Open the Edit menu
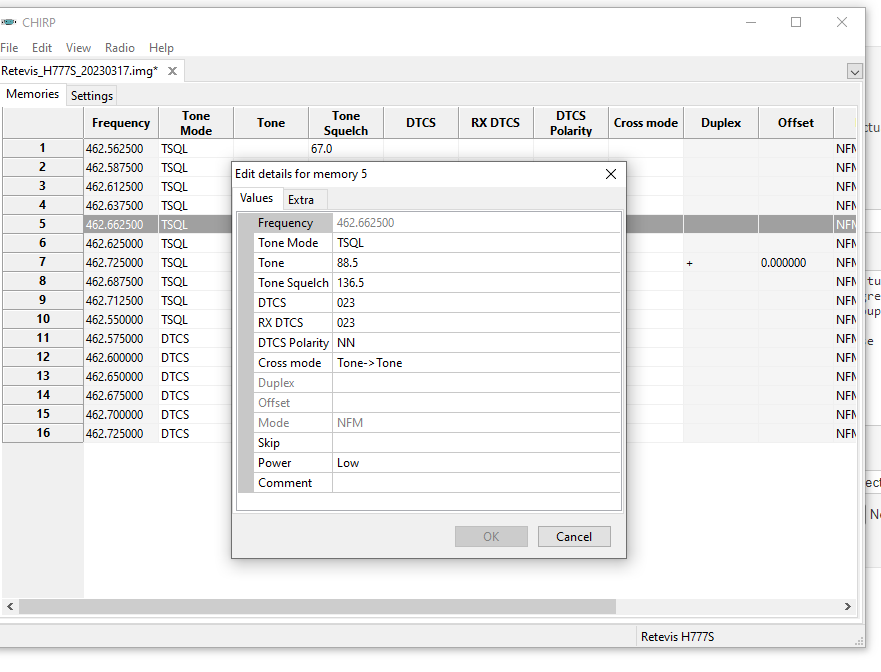 [42, 48]
